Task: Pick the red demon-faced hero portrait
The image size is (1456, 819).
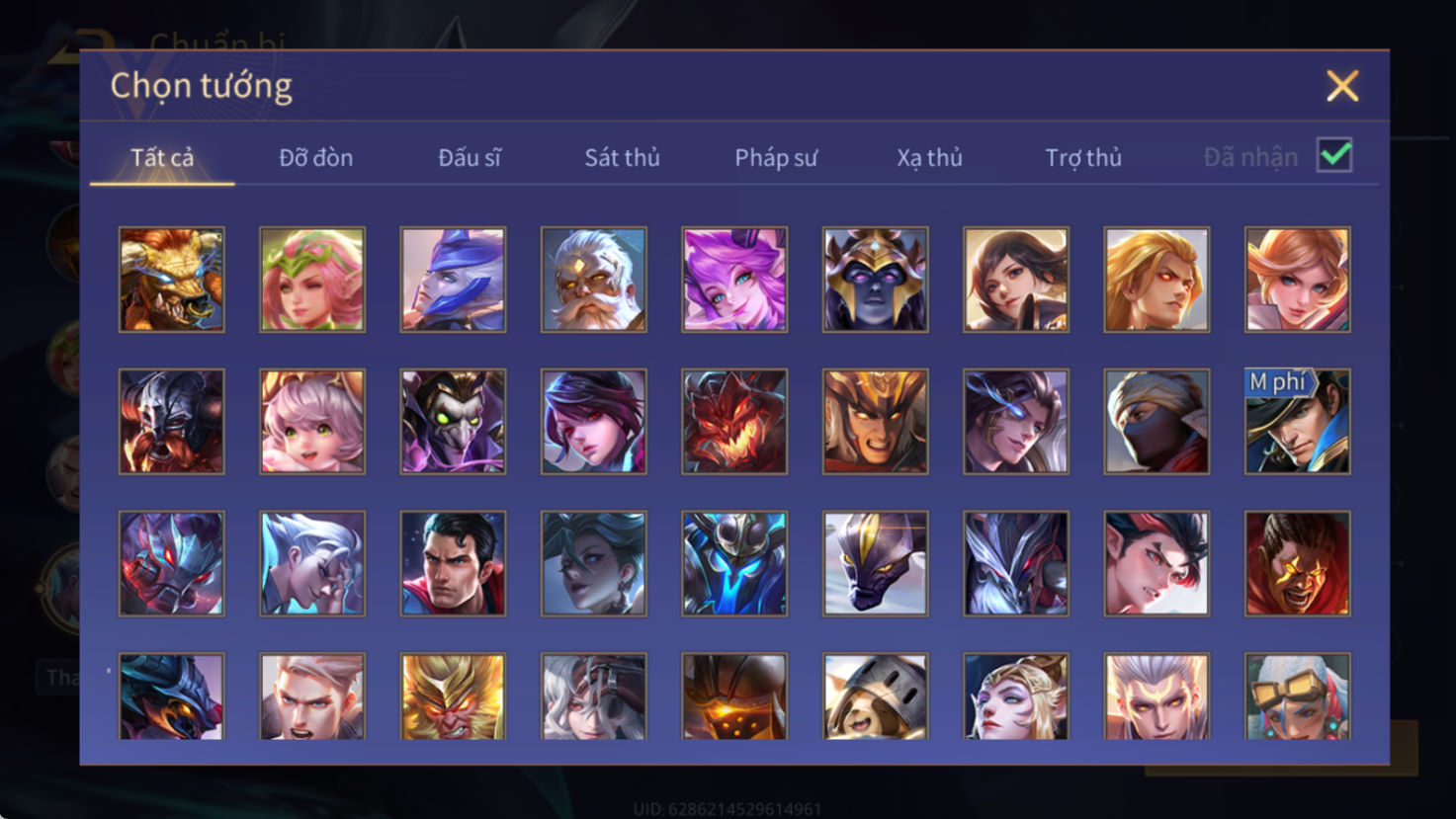Action: coord(734,422)
